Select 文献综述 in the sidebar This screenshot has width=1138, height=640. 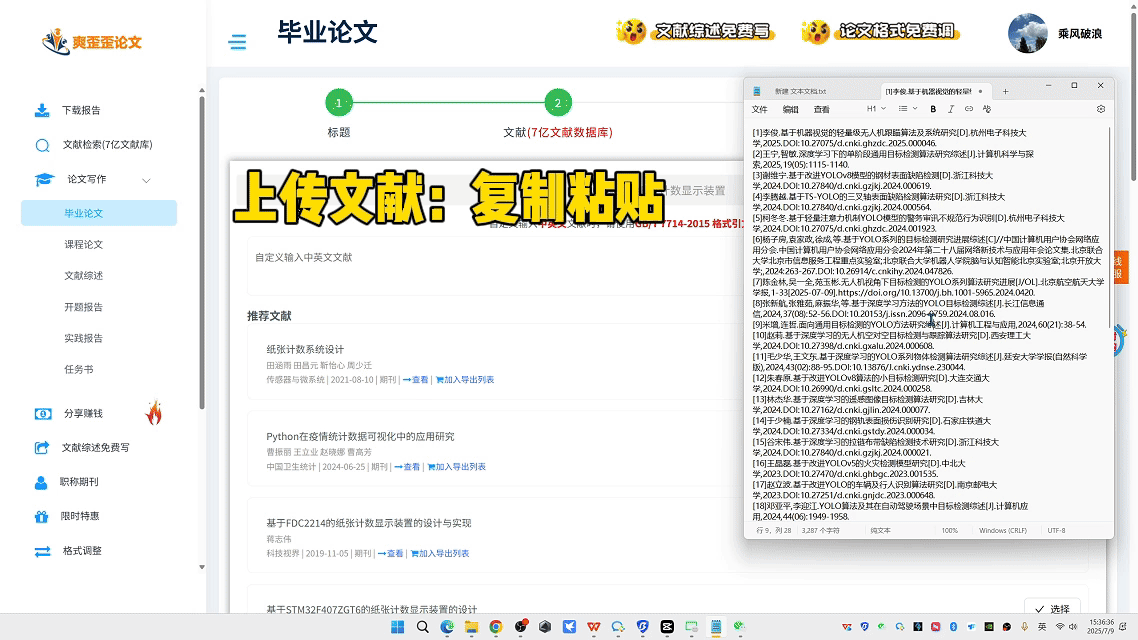point(84,275)
